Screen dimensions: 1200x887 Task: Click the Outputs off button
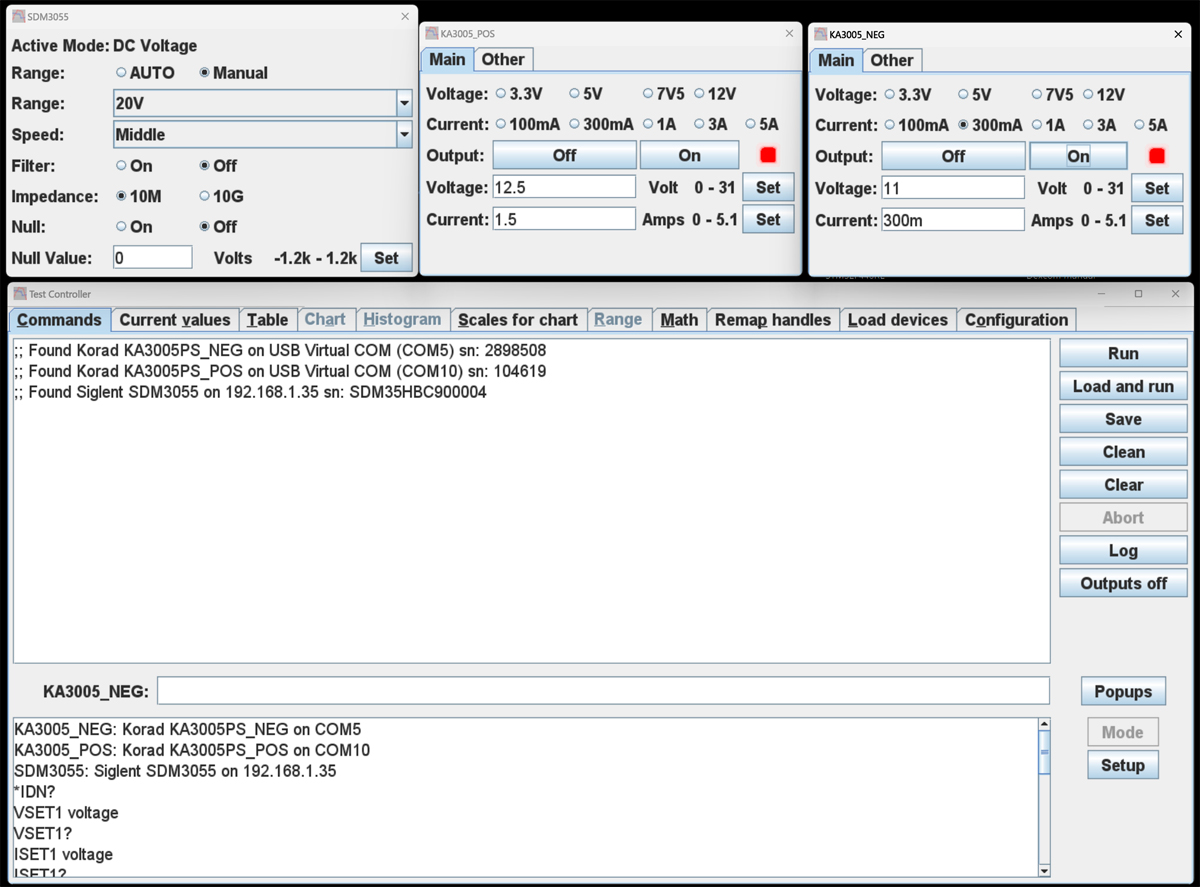coord(1123,584)
